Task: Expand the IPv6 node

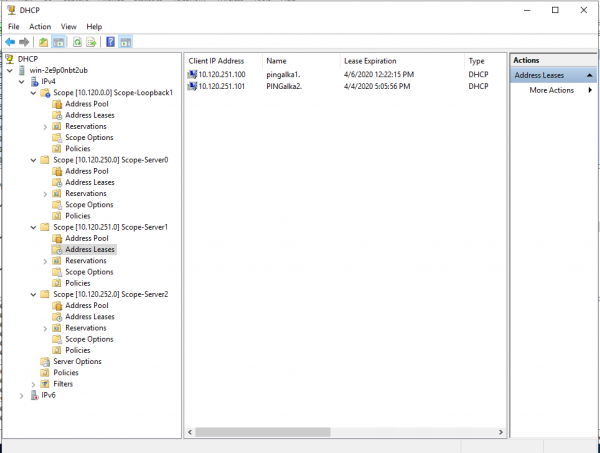Action: (22, 395)
